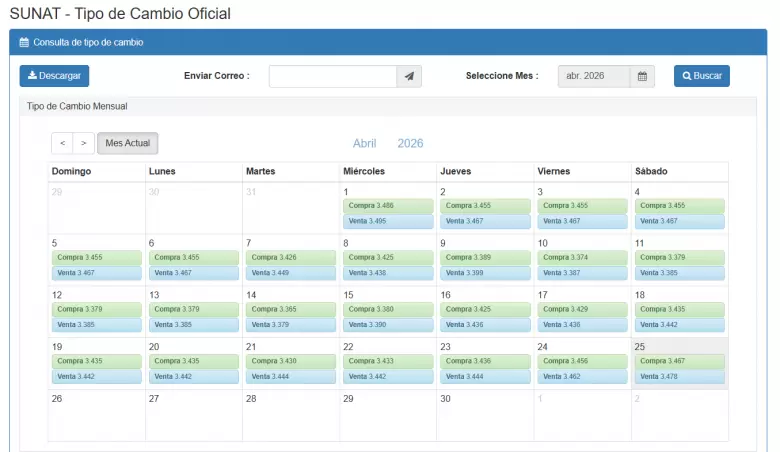Select the abr. 2026 month field
This screenshot has height=452, width=780.
click(593, 76)
